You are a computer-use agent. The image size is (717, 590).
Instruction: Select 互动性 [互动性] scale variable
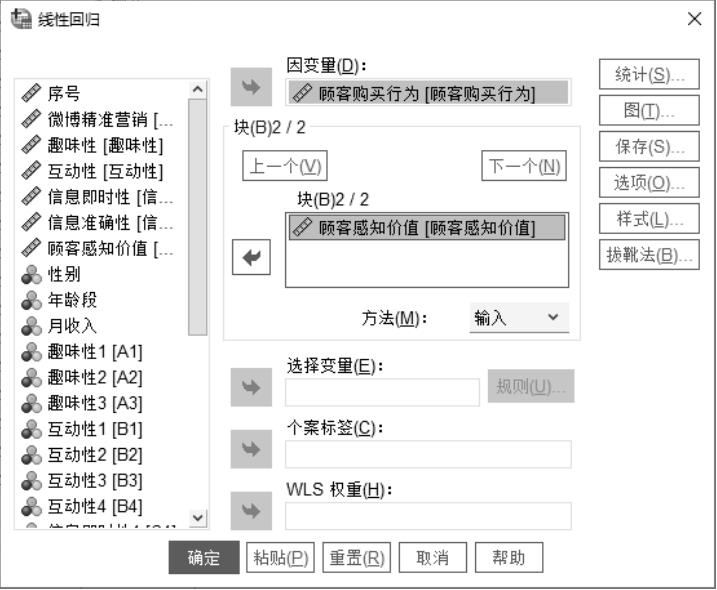pyautogui.click(x=103, y=171)
